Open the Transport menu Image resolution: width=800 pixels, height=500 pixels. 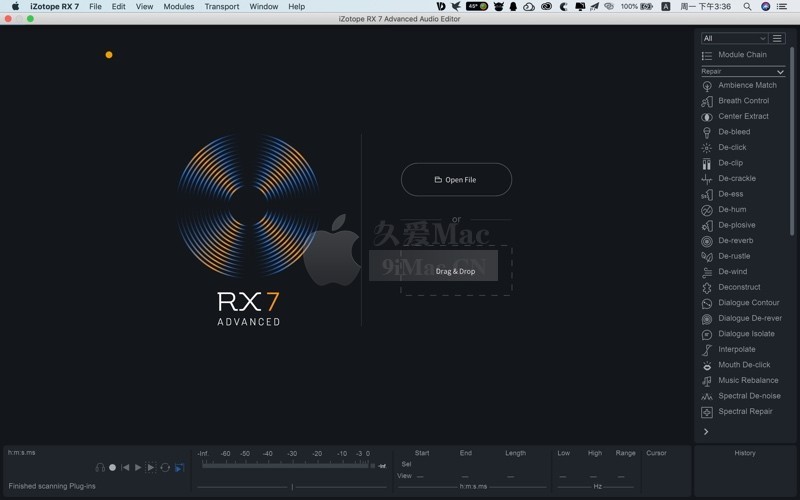(x=222, y=7)
